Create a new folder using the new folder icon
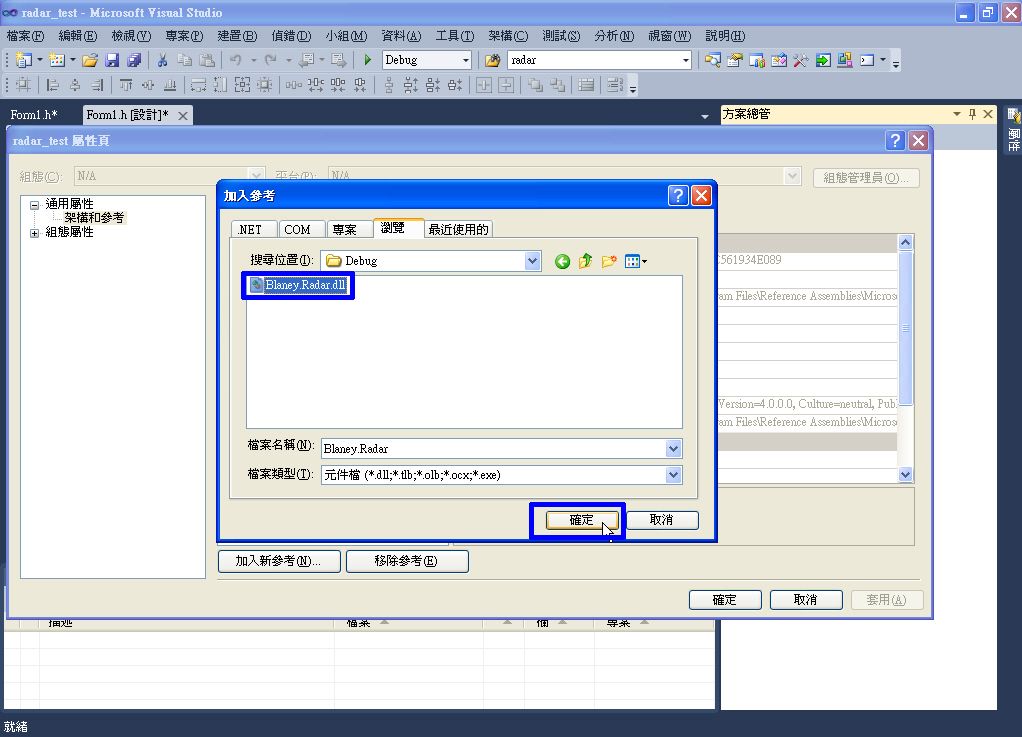 point(609,260)
